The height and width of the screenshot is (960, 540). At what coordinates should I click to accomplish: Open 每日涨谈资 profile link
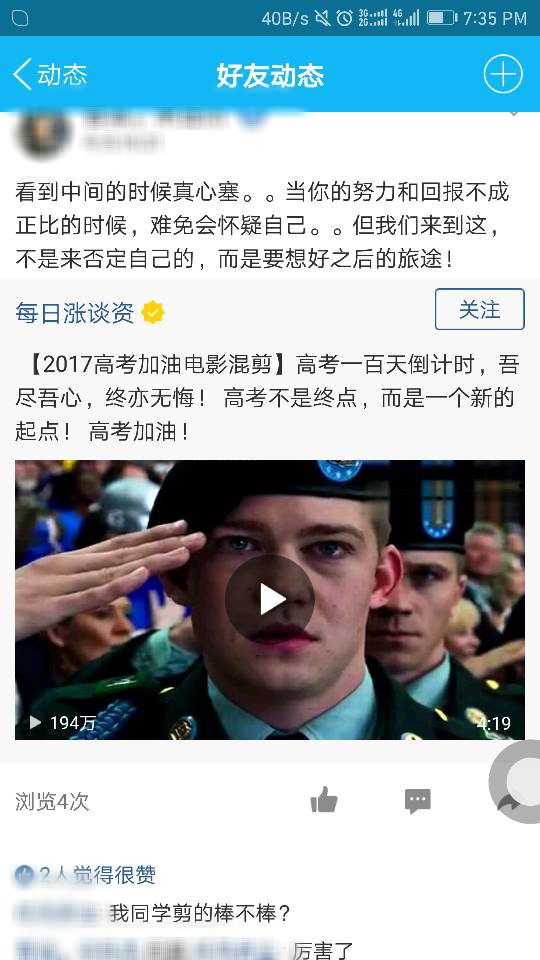tap(75, 313)
